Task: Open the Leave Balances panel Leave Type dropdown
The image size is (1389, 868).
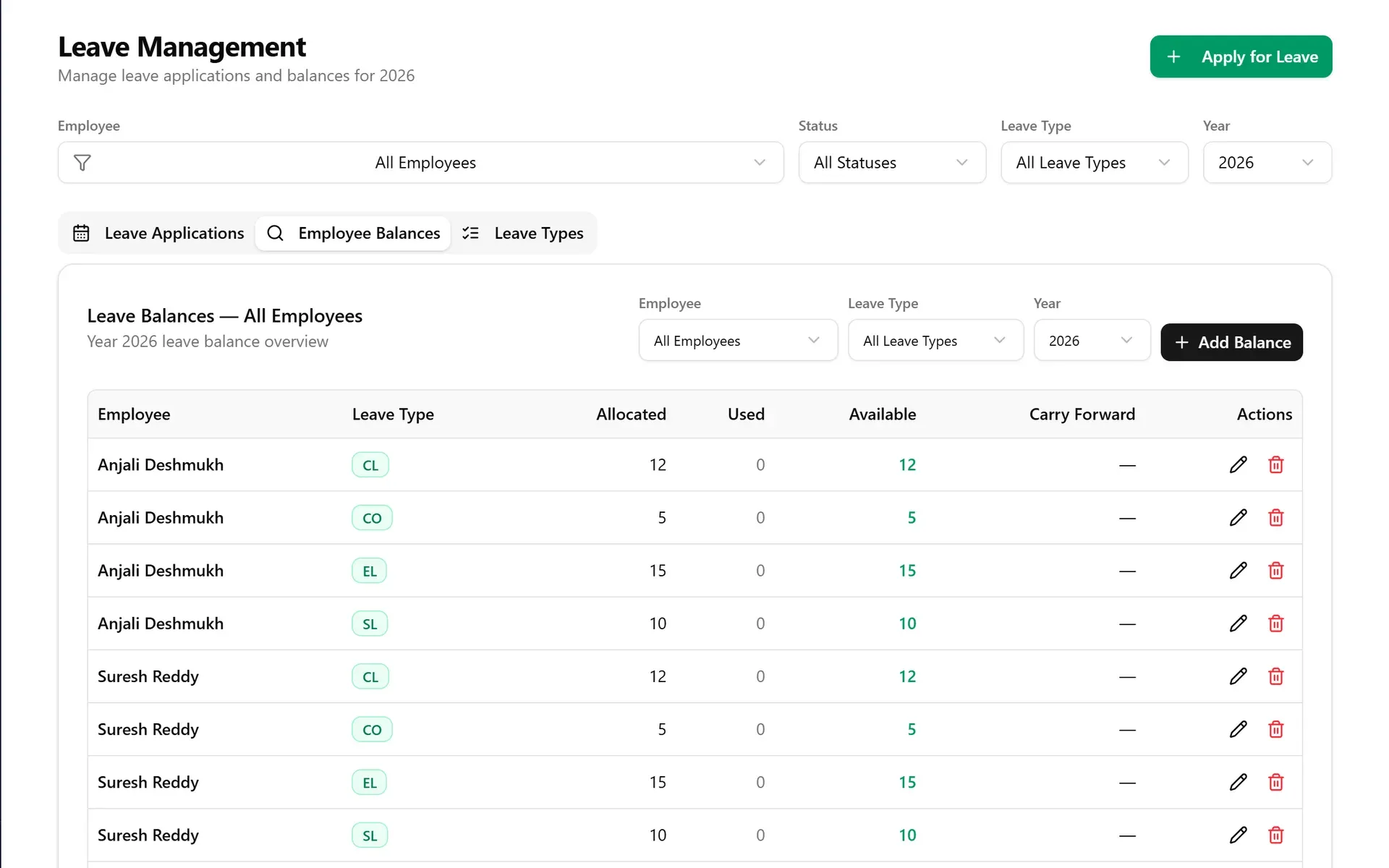Action: coord(935,340)
